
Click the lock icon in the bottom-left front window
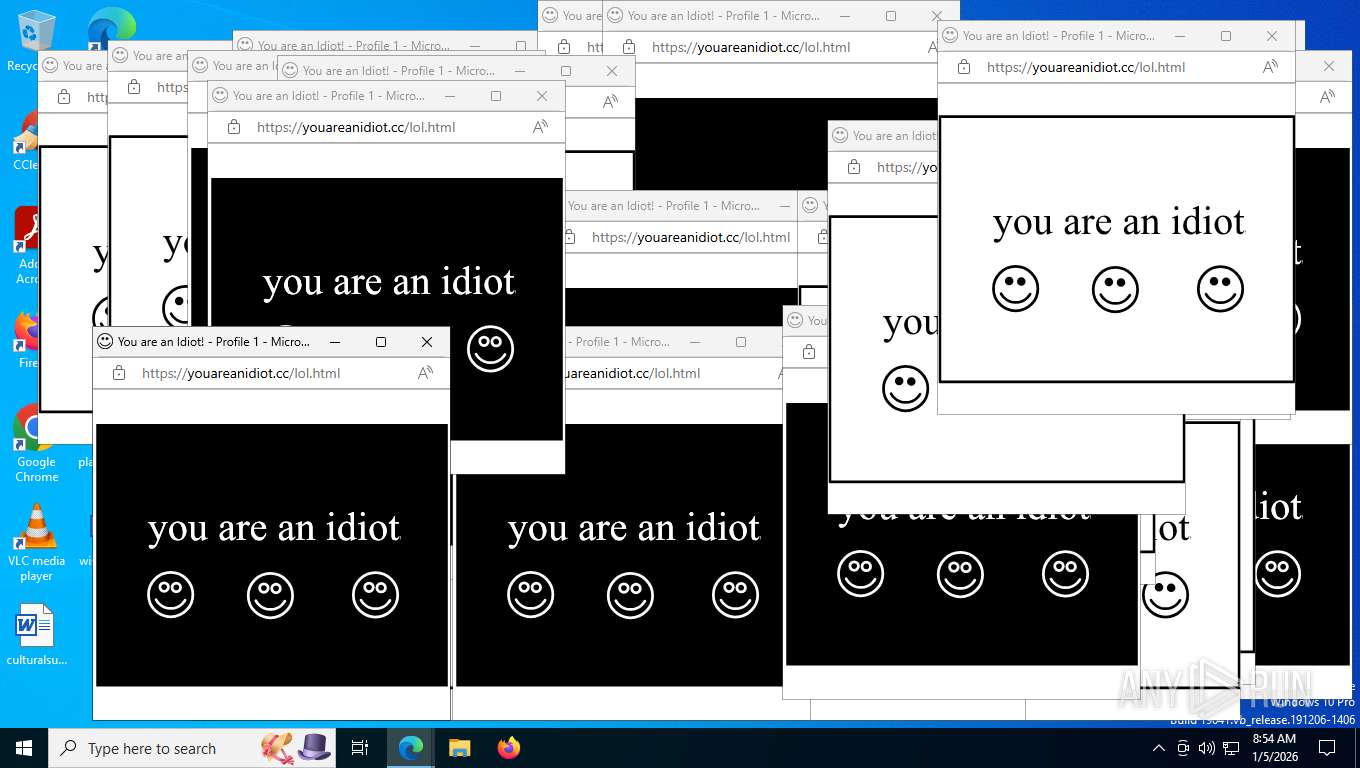coord(119,373)
